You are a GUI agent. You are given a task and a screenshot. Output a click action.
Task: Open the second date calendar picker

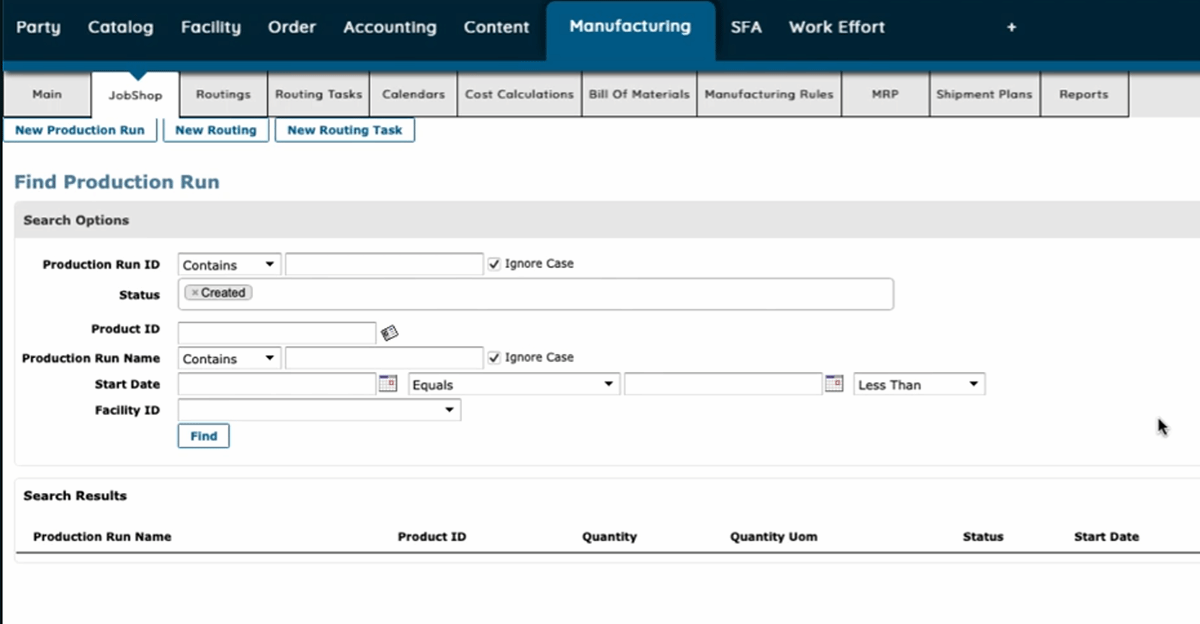click(834, 383)
